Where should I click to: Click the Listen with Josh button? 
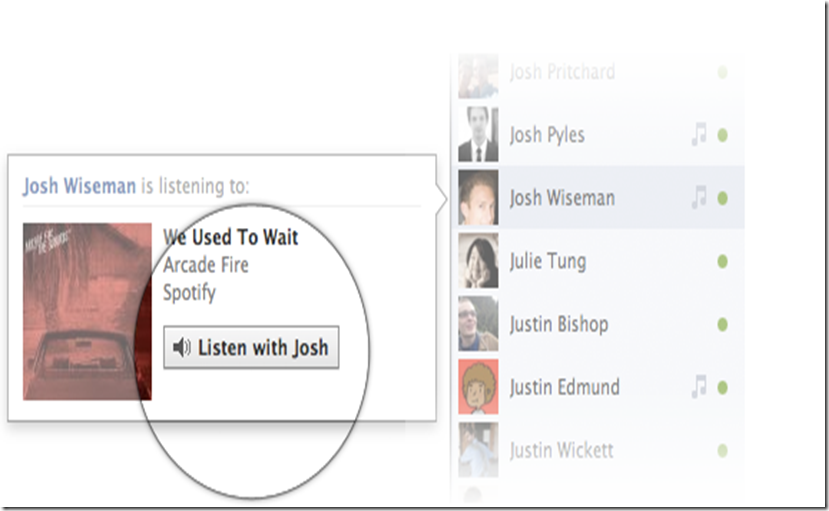click(x=251, y=347)
